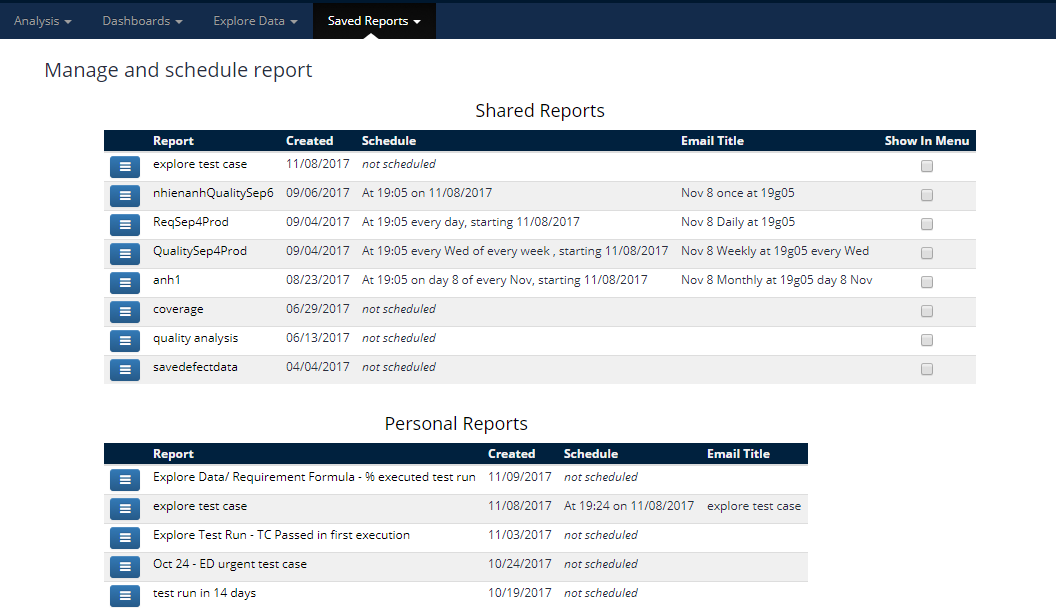Select Explore Test Run - TC Passed report name

[281, 535]
